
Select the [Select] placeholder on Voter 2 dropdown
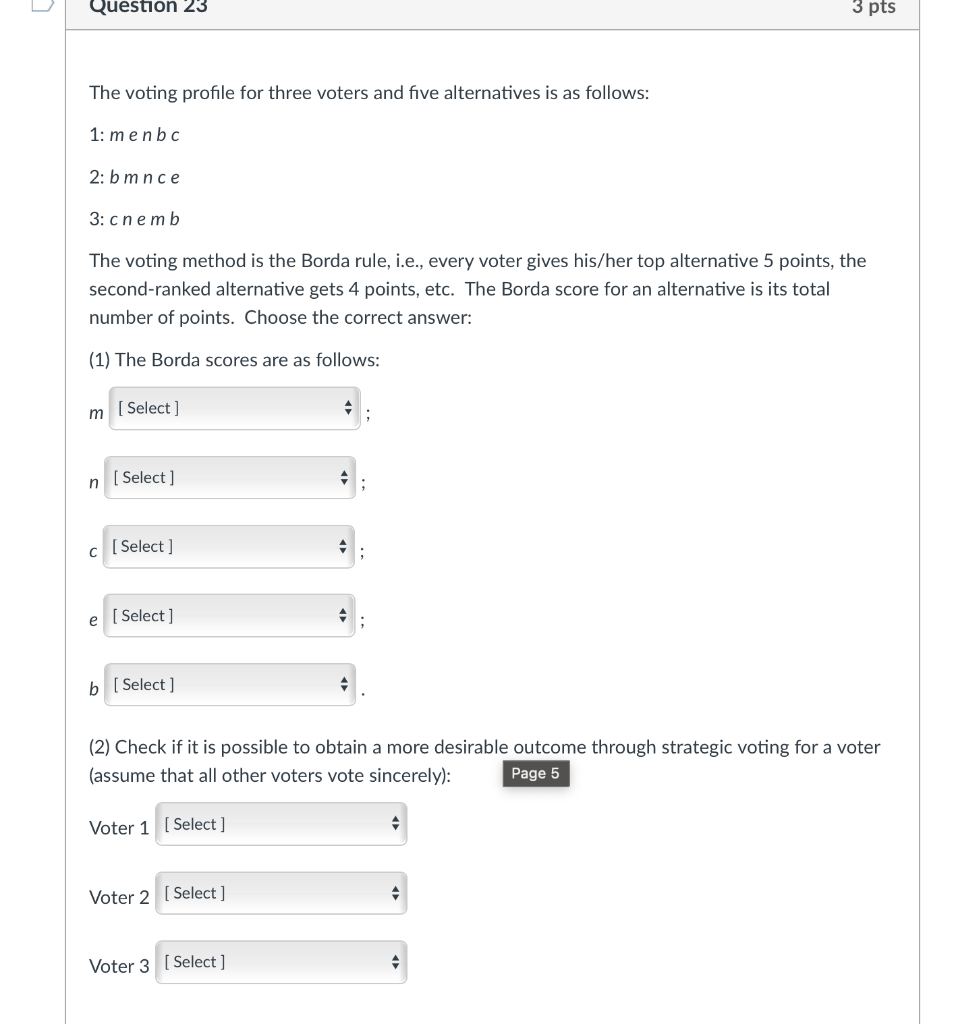pos(194,892)
